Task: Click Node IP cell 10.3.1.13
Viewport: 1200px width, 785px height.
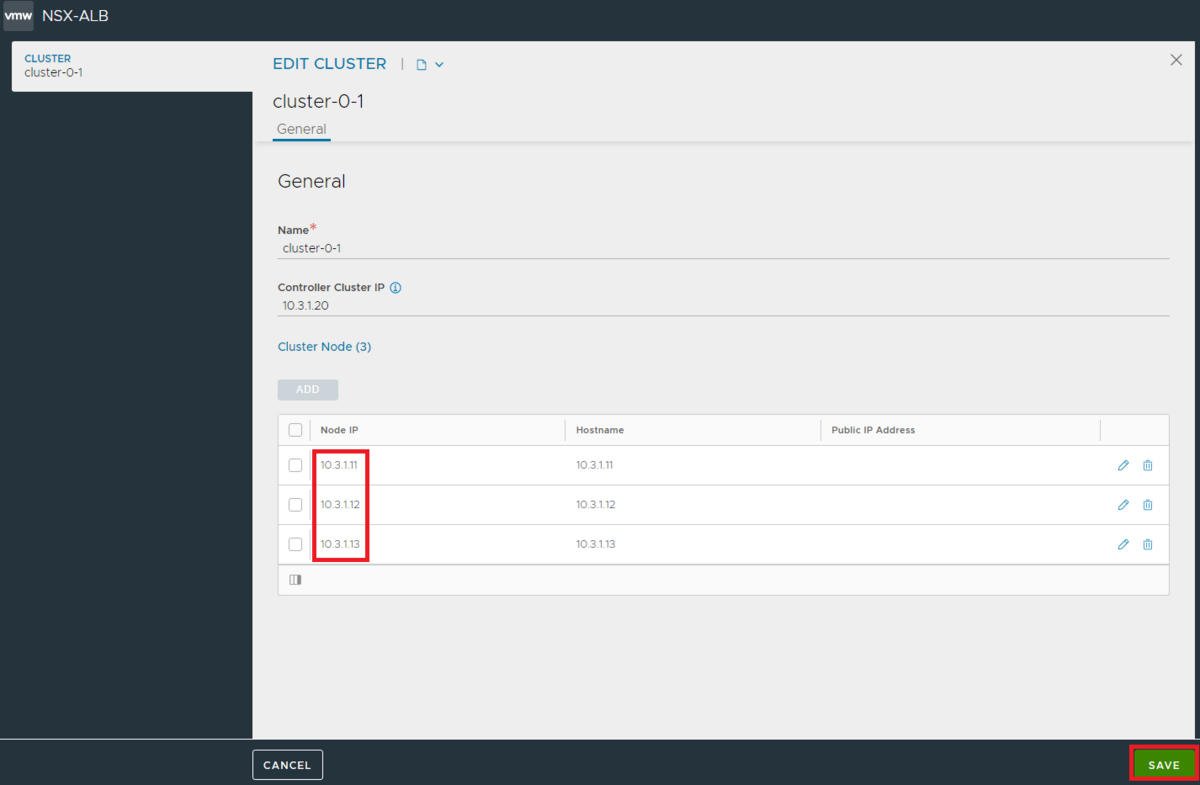Action: pos(340,544)
